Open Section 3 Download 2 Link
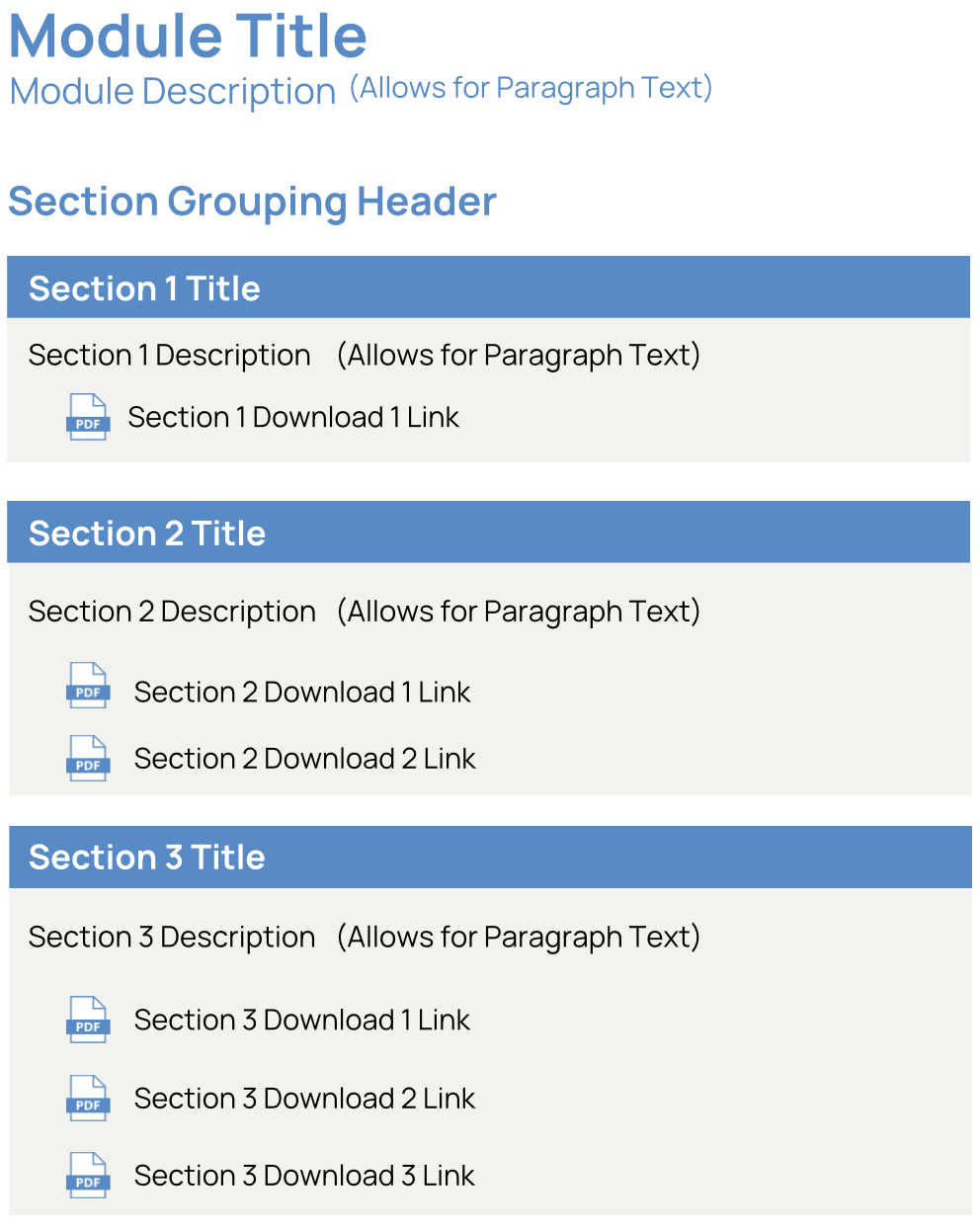Screen dimensions: 980x1231 [304, 1099]
